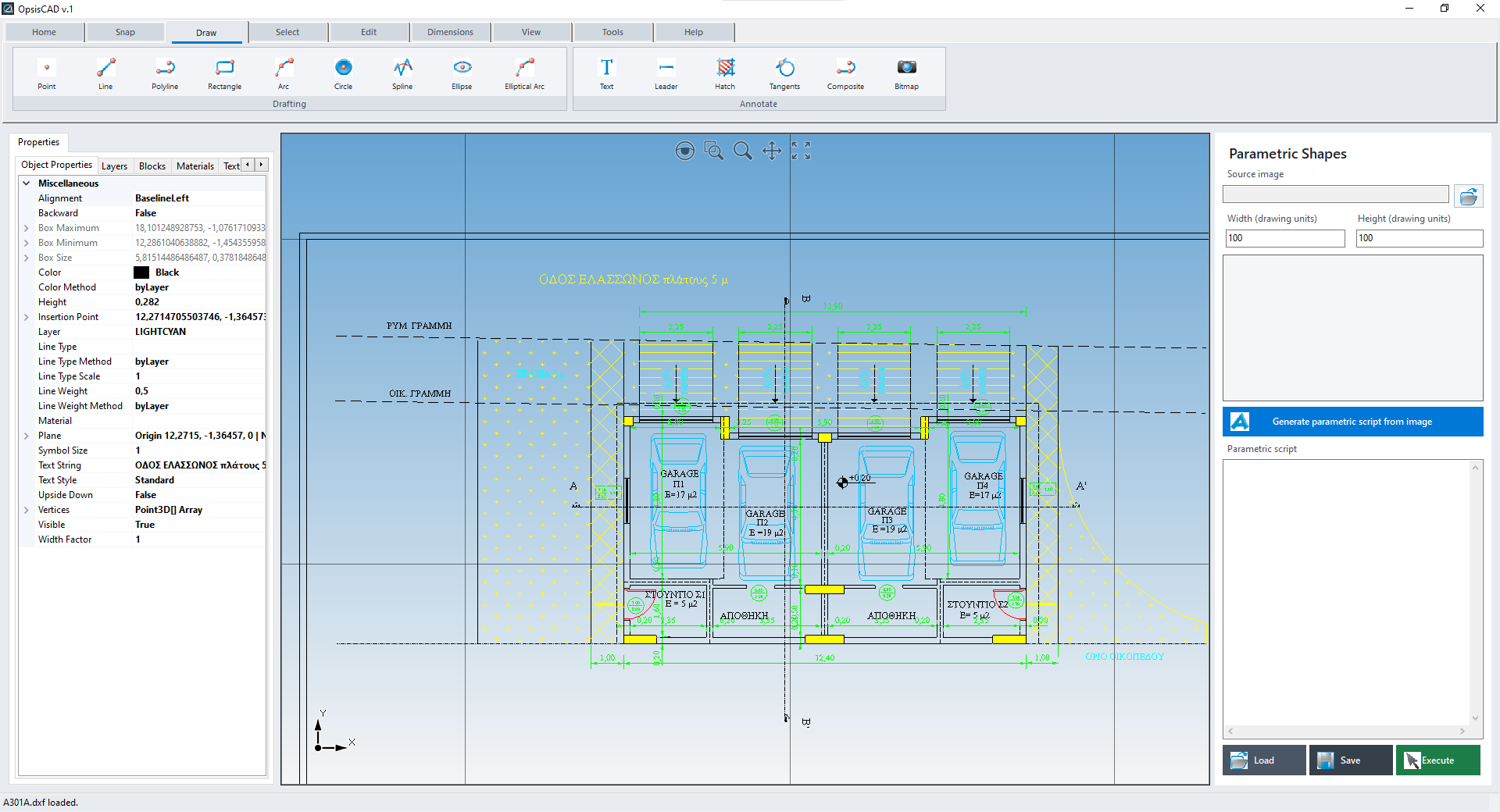Choose the Spline tool
The image size is (1500, 812).
[x=402, y=74]
